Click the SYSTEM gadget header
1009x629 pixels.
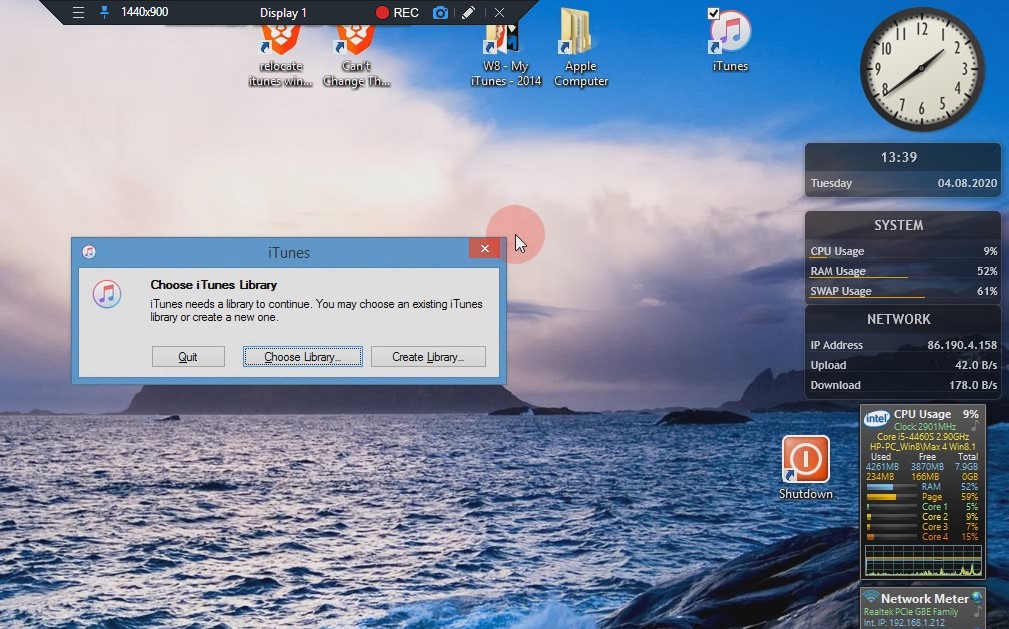[x=899, y=225]
